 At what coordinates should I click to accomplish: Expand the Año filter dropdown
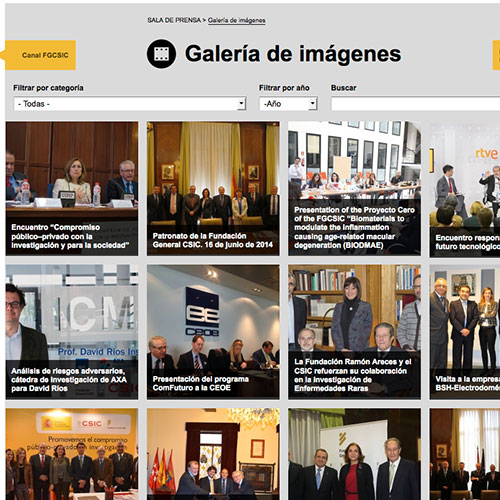[288, 104]
